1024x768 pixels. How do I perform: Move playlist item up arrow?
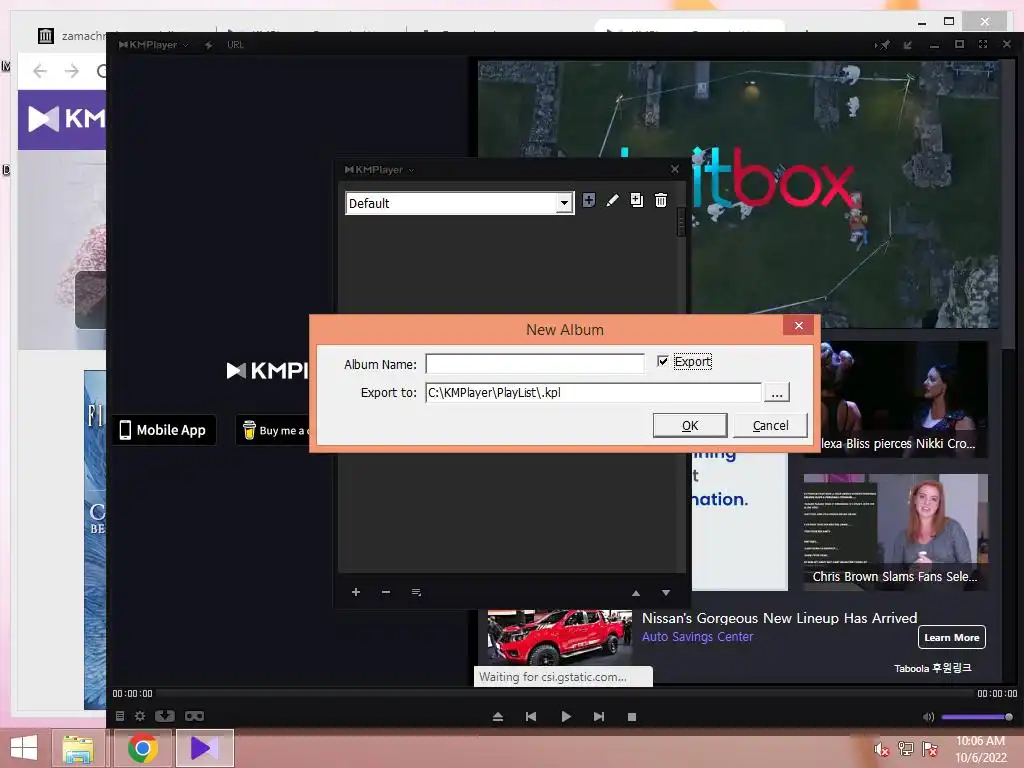pyautogui.click(x=635, y=593)
